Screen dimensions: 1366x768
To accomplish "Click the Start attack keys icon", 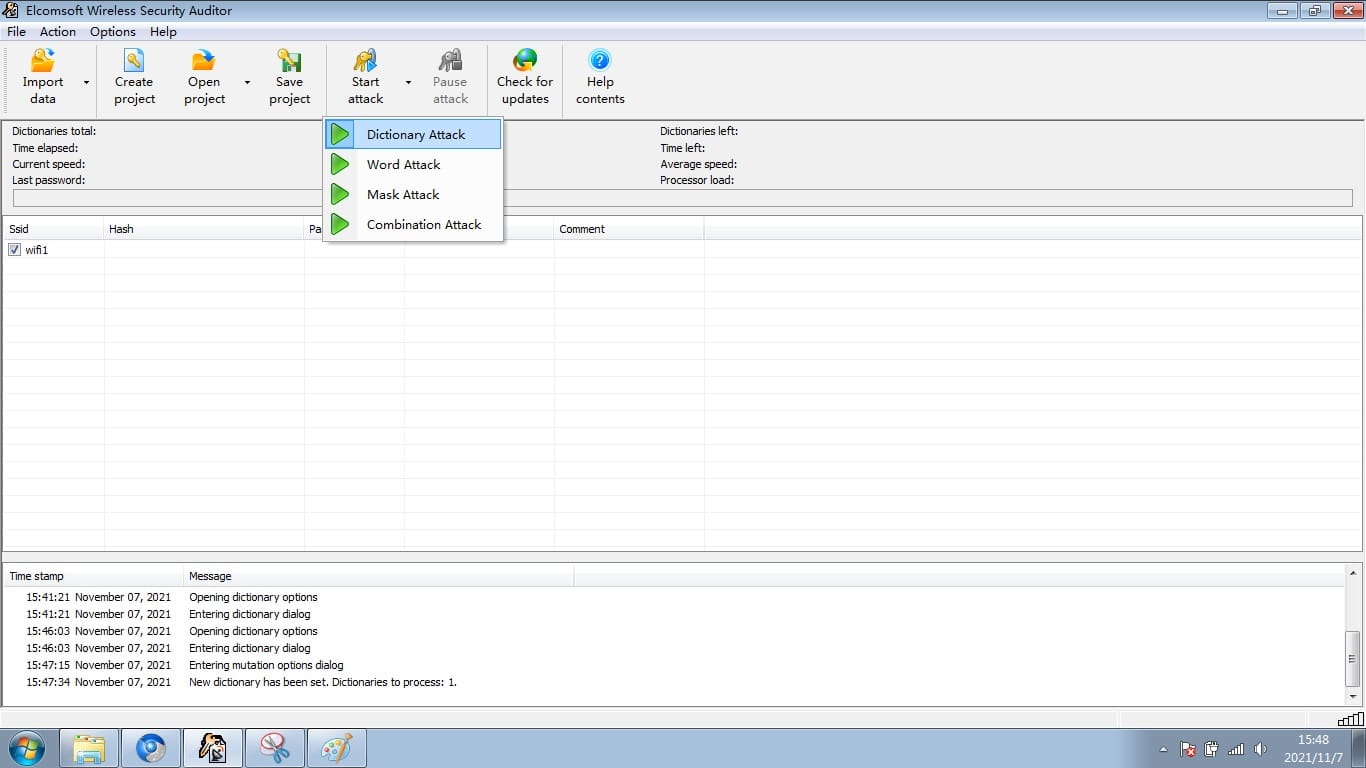I will coord(365,61).
